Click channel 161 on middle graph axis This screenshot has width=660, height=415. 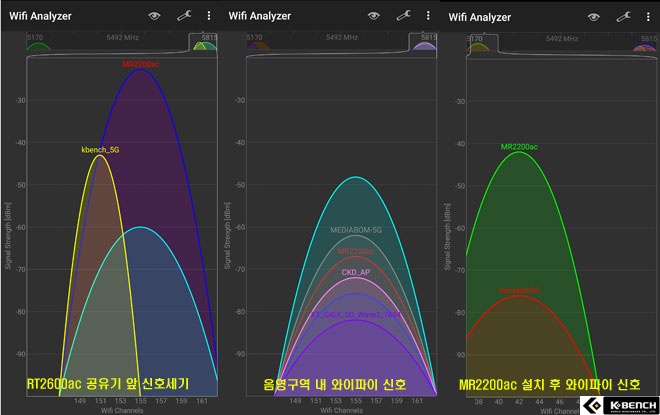tap(417, 401)
